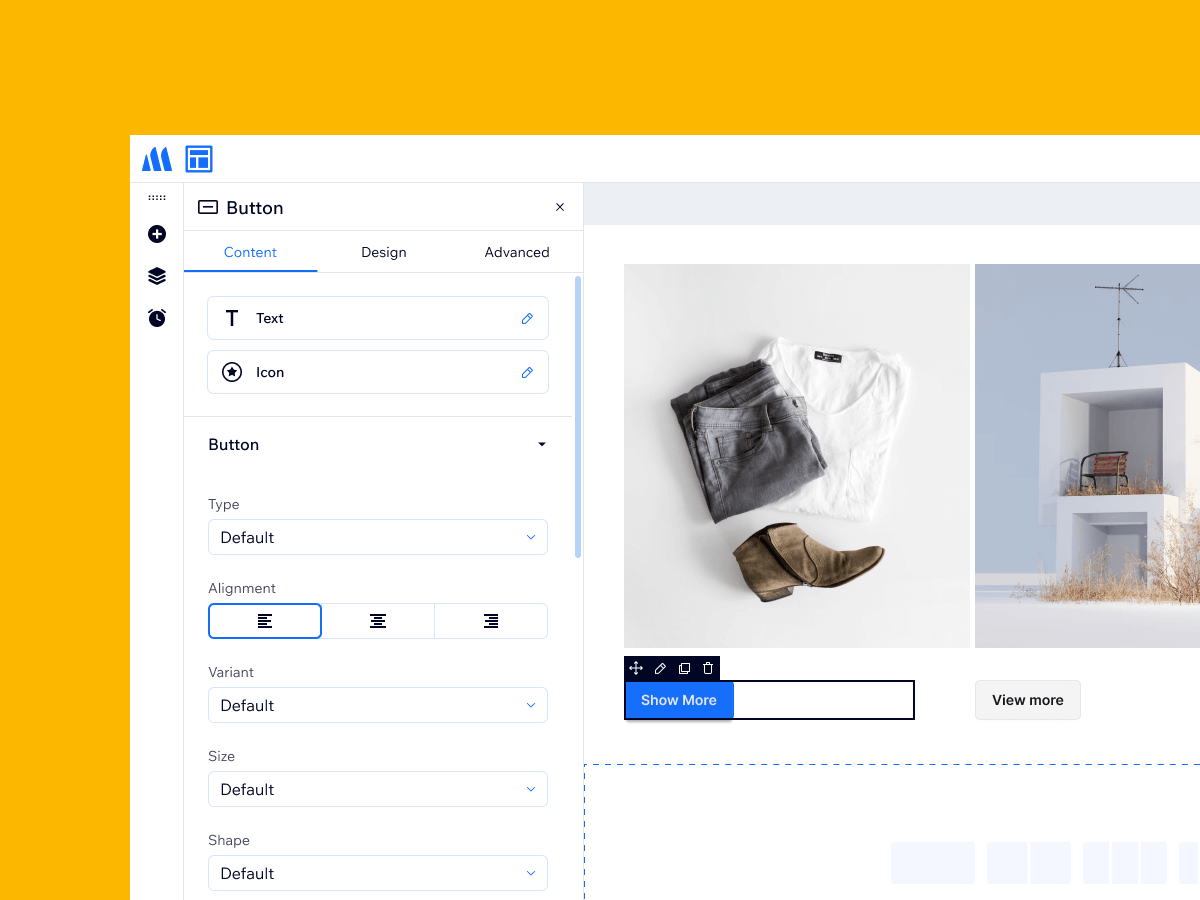Click the View more button

pos(1027,700)
